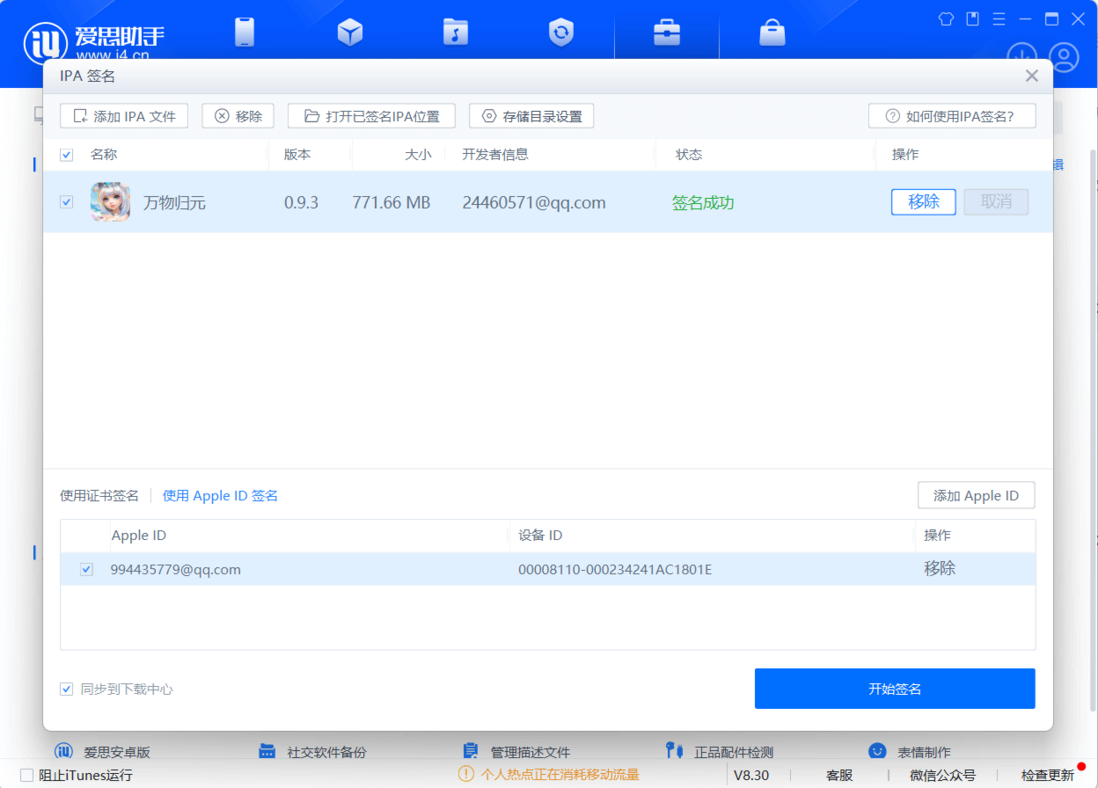The image size is (1098, 788).
Task: Open the ringtone music folder icon
Action: point(455,32)
